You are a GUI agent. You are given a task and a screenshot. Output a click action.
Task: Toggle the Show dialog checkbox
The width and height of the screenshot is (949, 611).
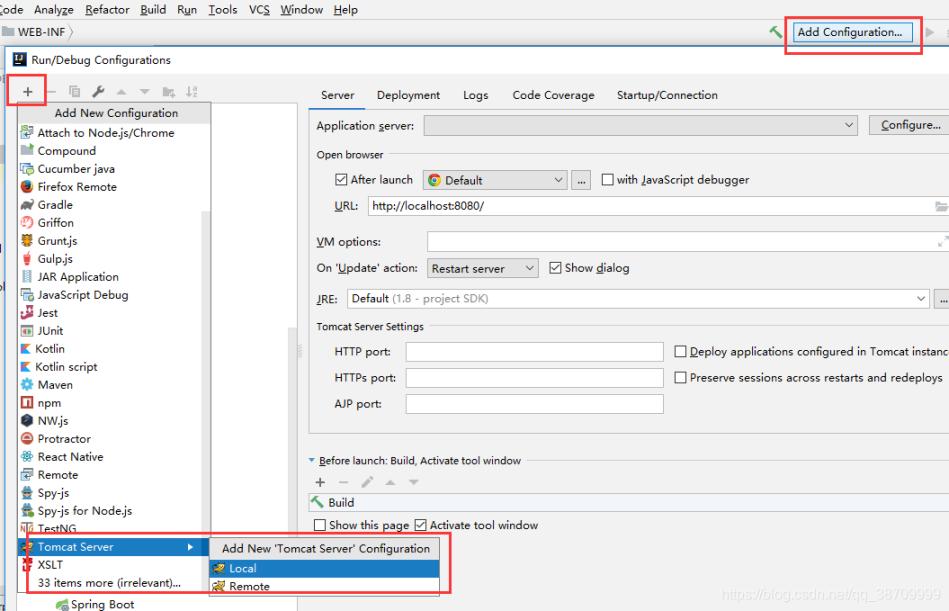(555, 268)
